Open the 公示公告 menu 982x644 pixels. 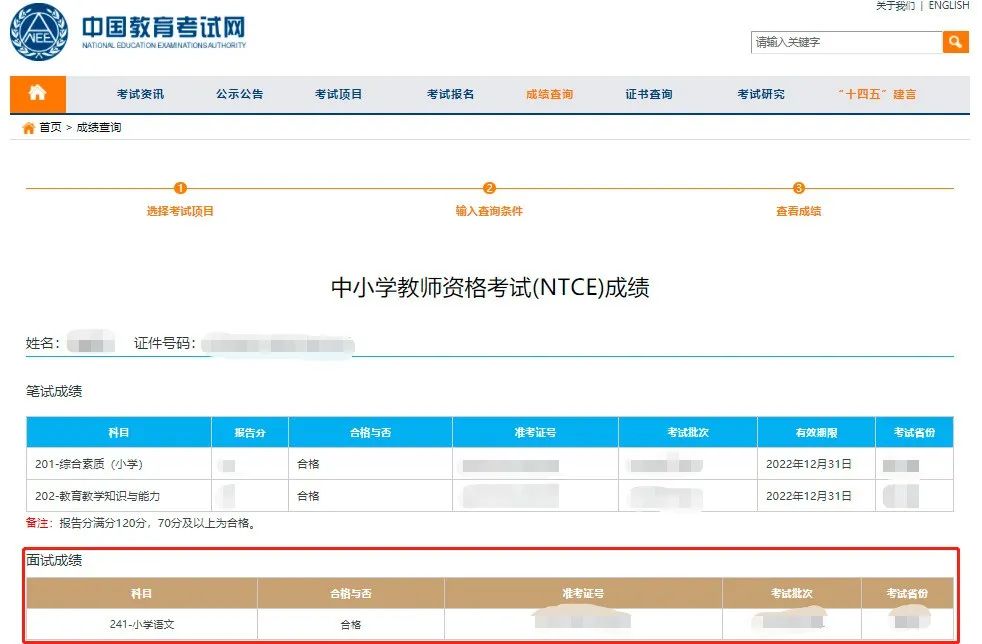[x=239, y=95]
